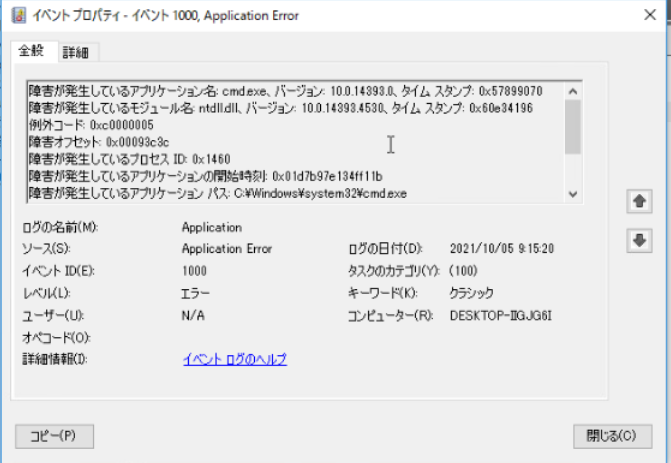The image size is (671, 463).
Task: Click the event viewer title bar icon
Action: click(x=19, y=15)
